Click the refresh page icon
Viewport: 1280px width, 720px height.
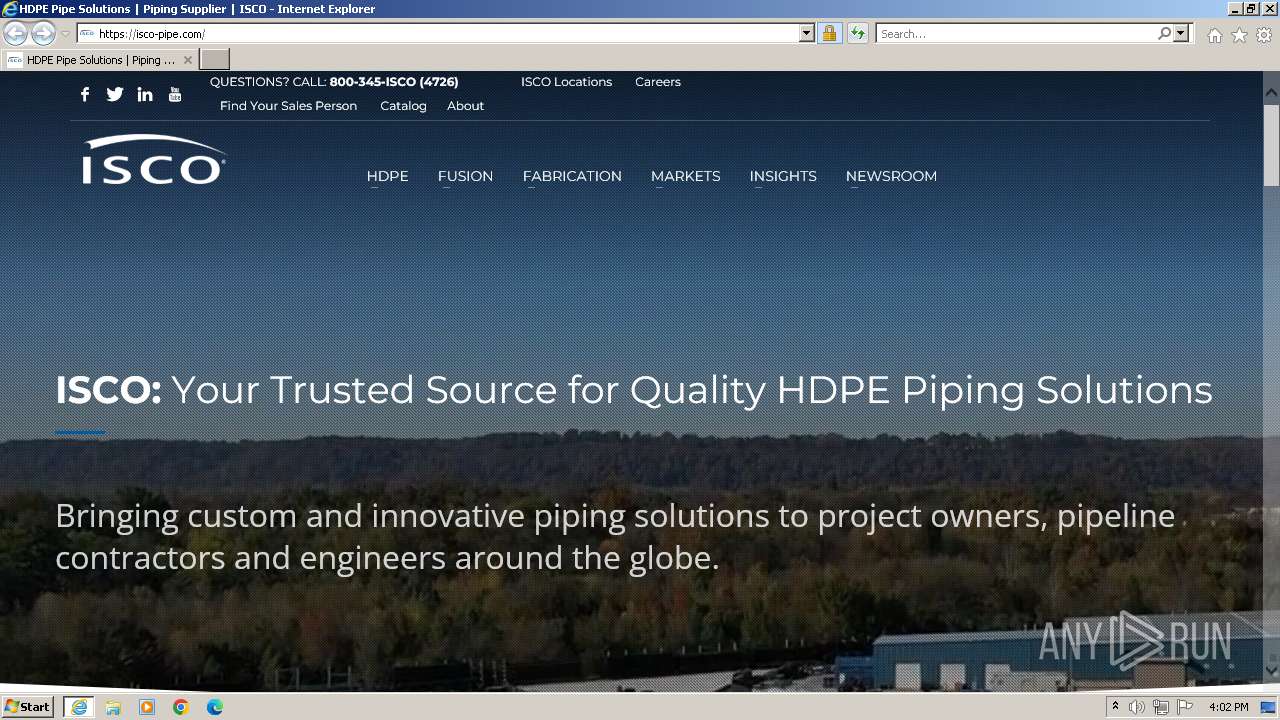pyautogui.click(x=857, y=34)
